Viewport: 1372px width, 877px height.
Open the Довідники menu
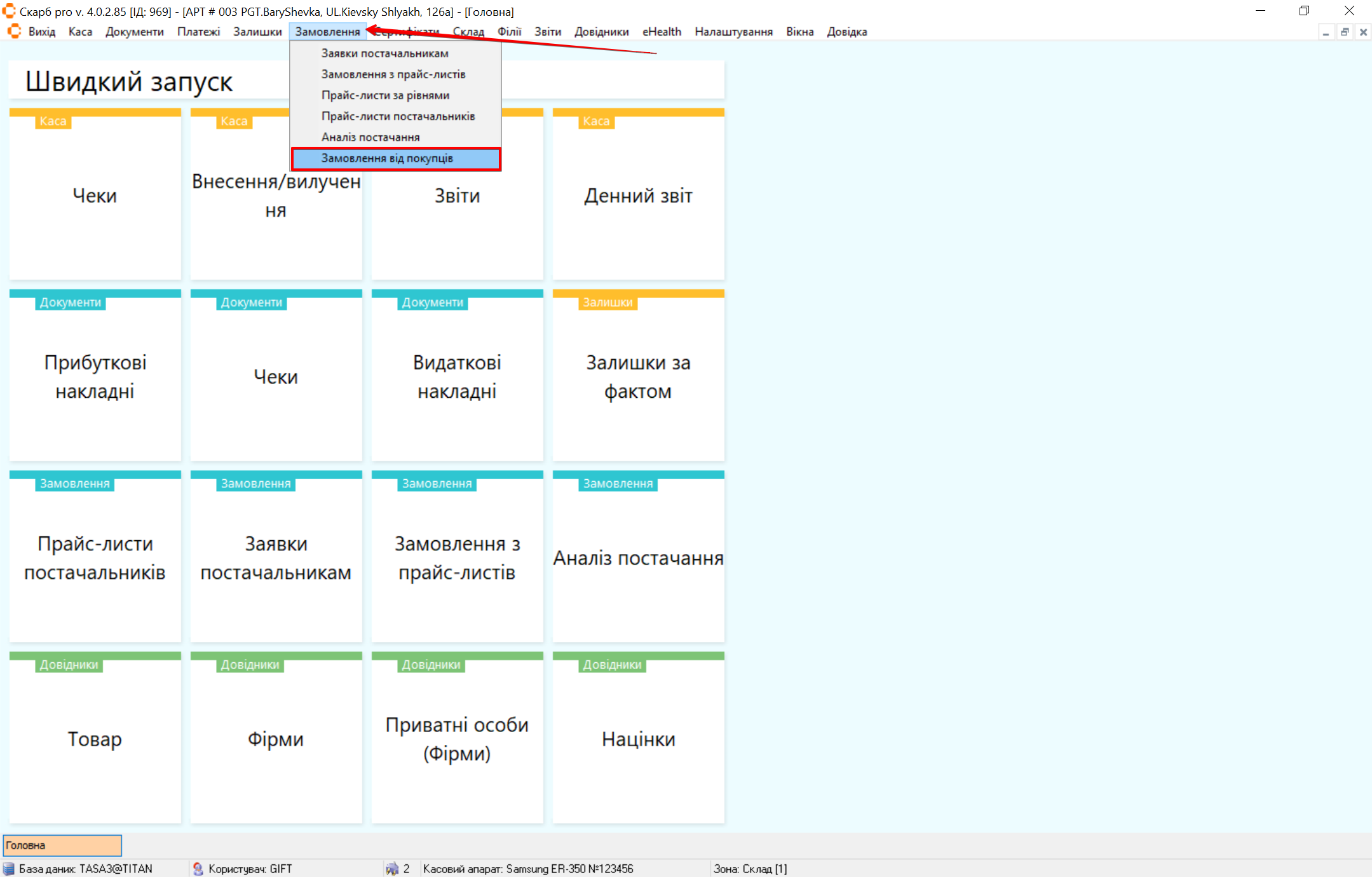601,32
